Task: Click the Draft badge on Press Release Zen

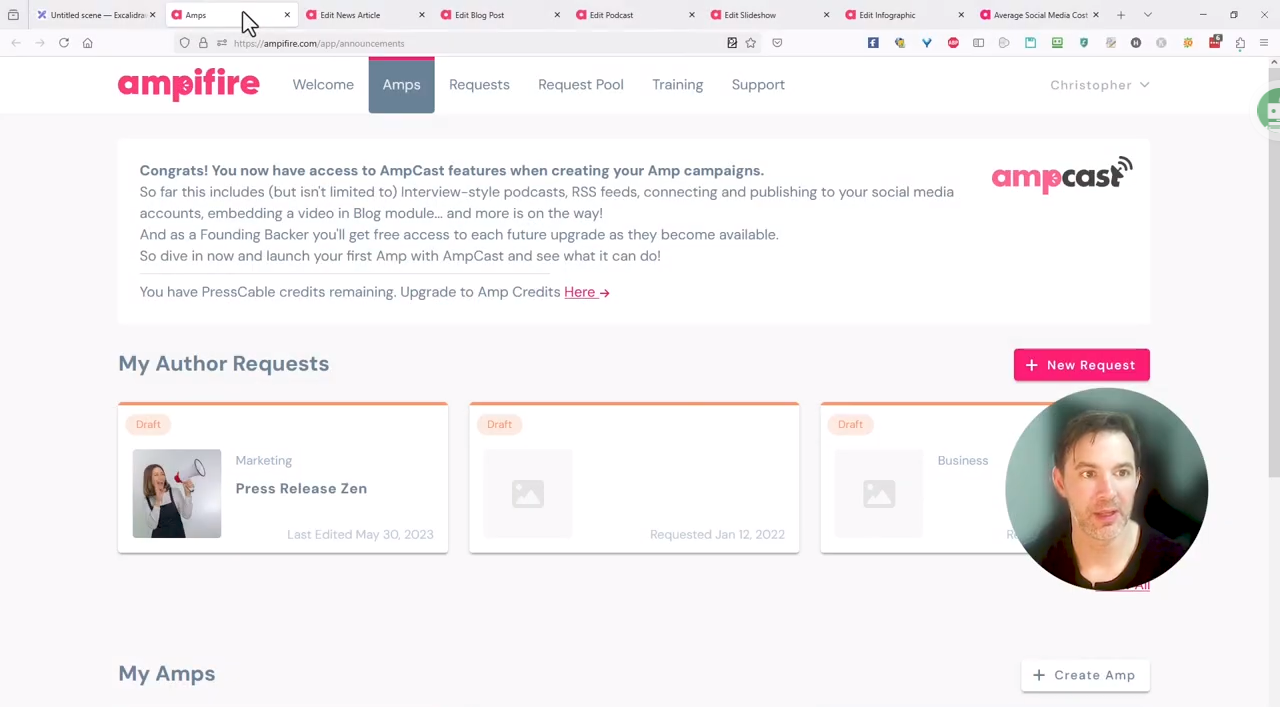Action: 148,424
